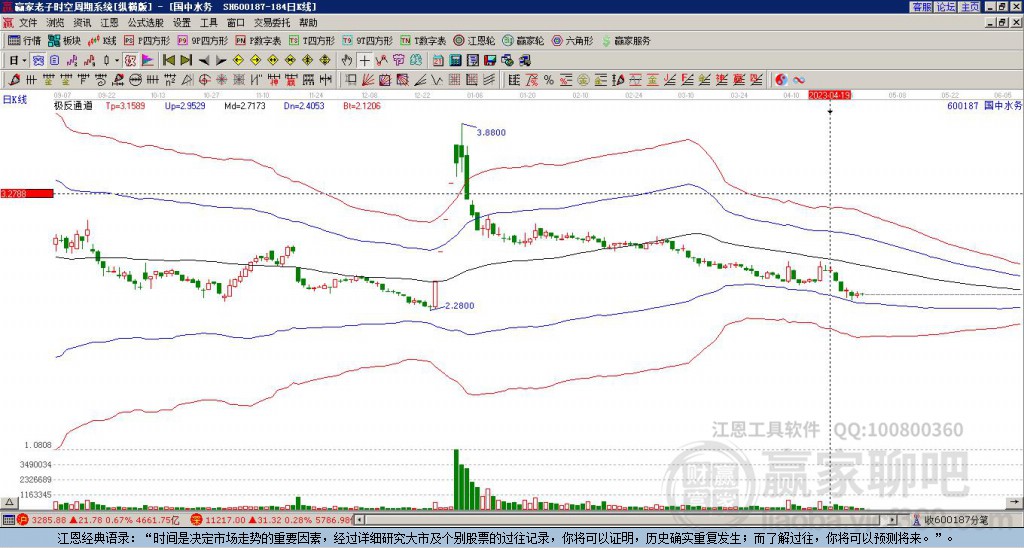Click the 600187 国中水务 stock name
This screenshot has height=548, width=1024.
[984, 105]
